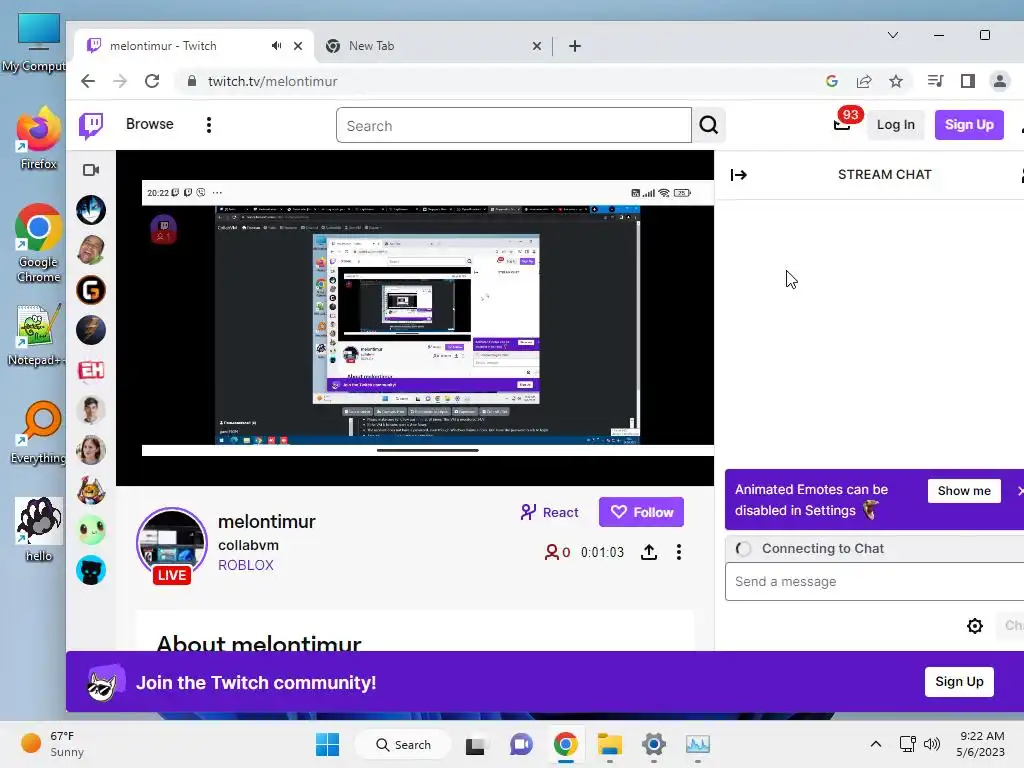Go back in browser history
Screen dimensions: 1024x768
[88, 81]
